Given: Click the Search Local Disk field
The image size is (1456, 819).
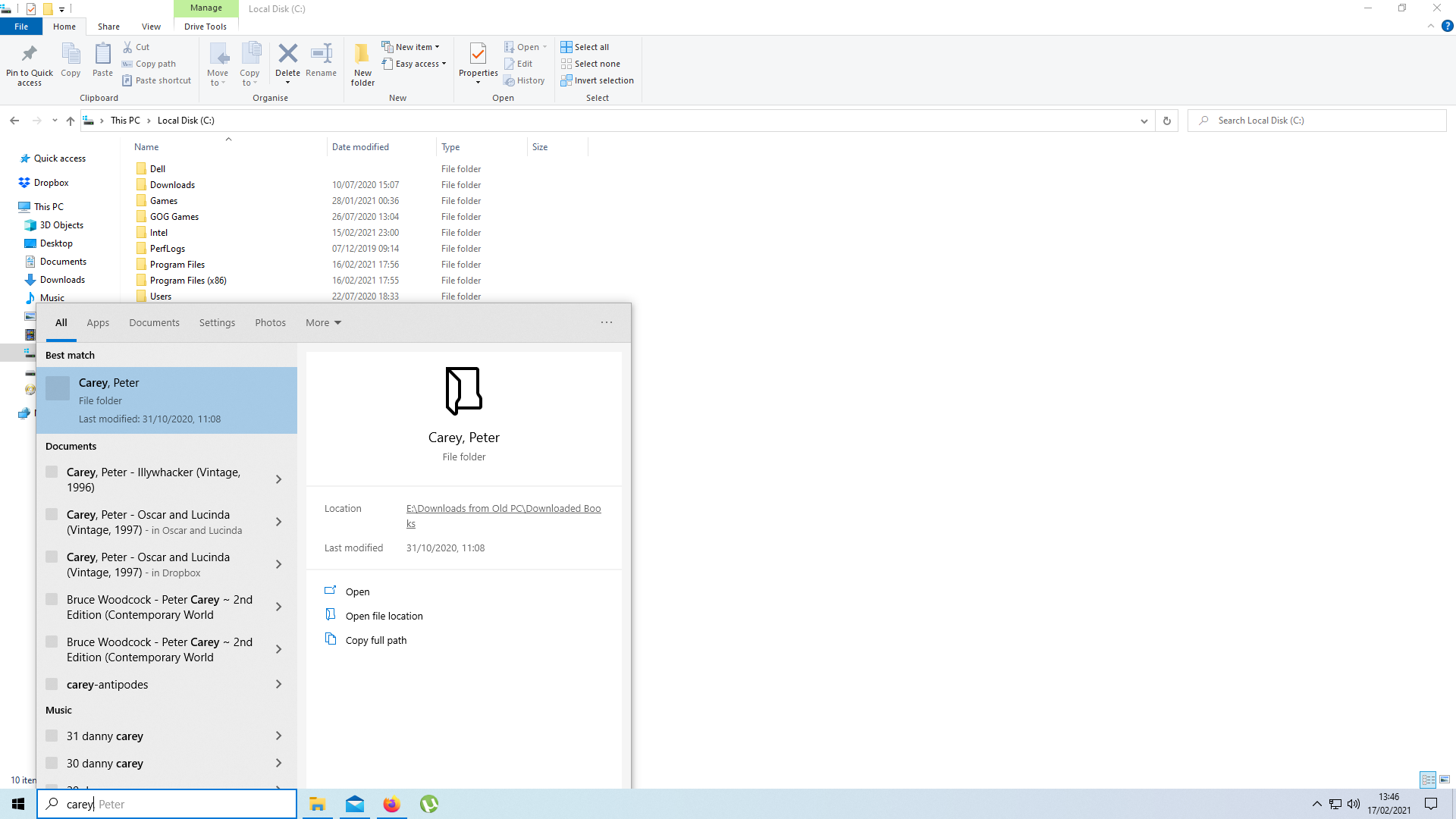Looking at the screenshot, I should click(x=1317, y=121).
